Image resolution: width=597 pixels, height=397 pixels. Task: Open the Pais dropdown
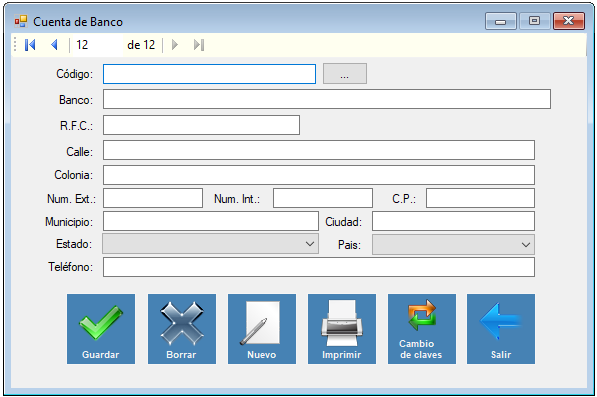click(453, 244)
